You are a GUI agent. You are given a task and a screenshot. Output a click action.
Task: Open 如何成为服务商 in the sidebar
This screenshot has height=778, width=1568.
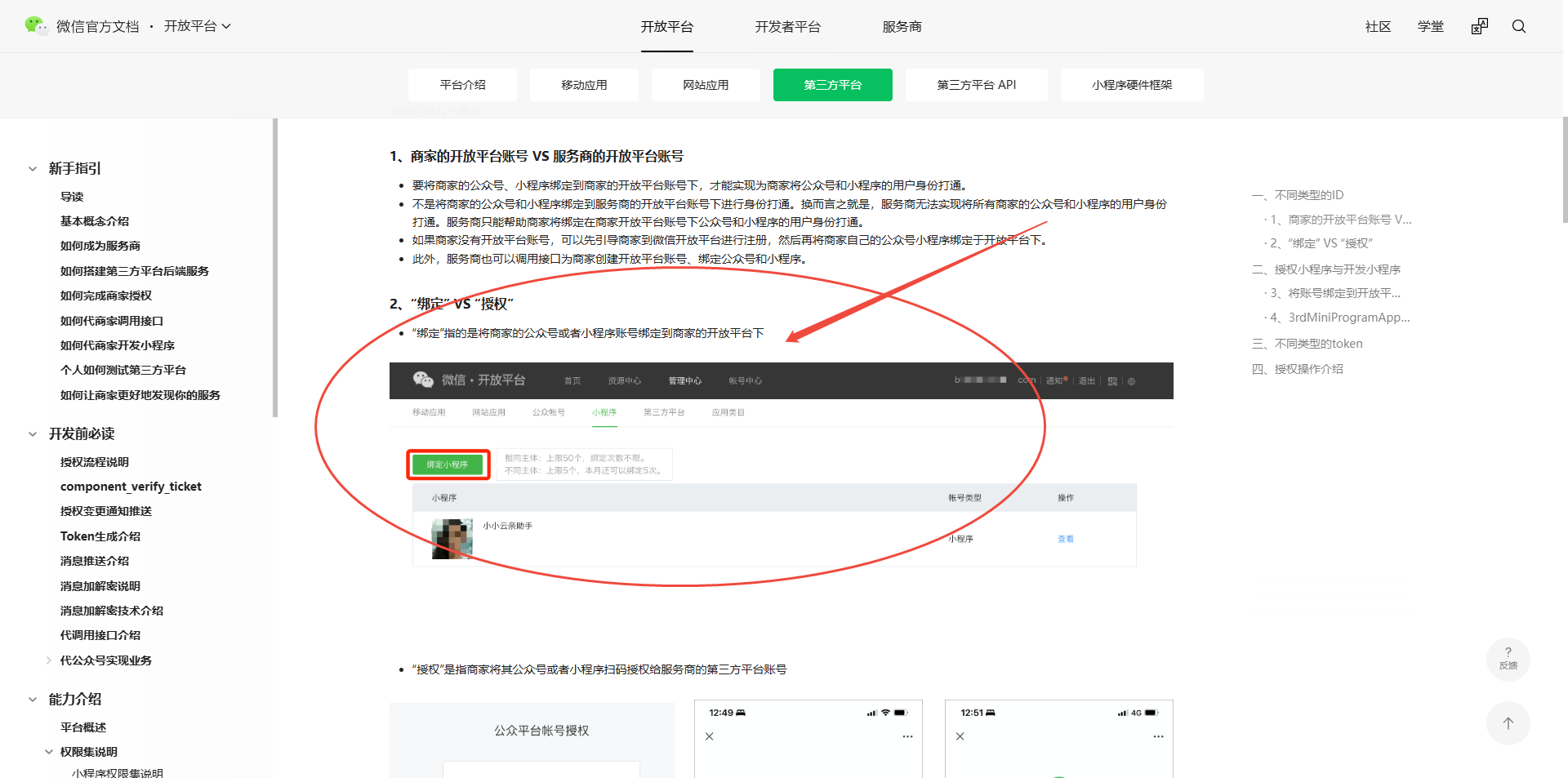[x=100, y=246]
